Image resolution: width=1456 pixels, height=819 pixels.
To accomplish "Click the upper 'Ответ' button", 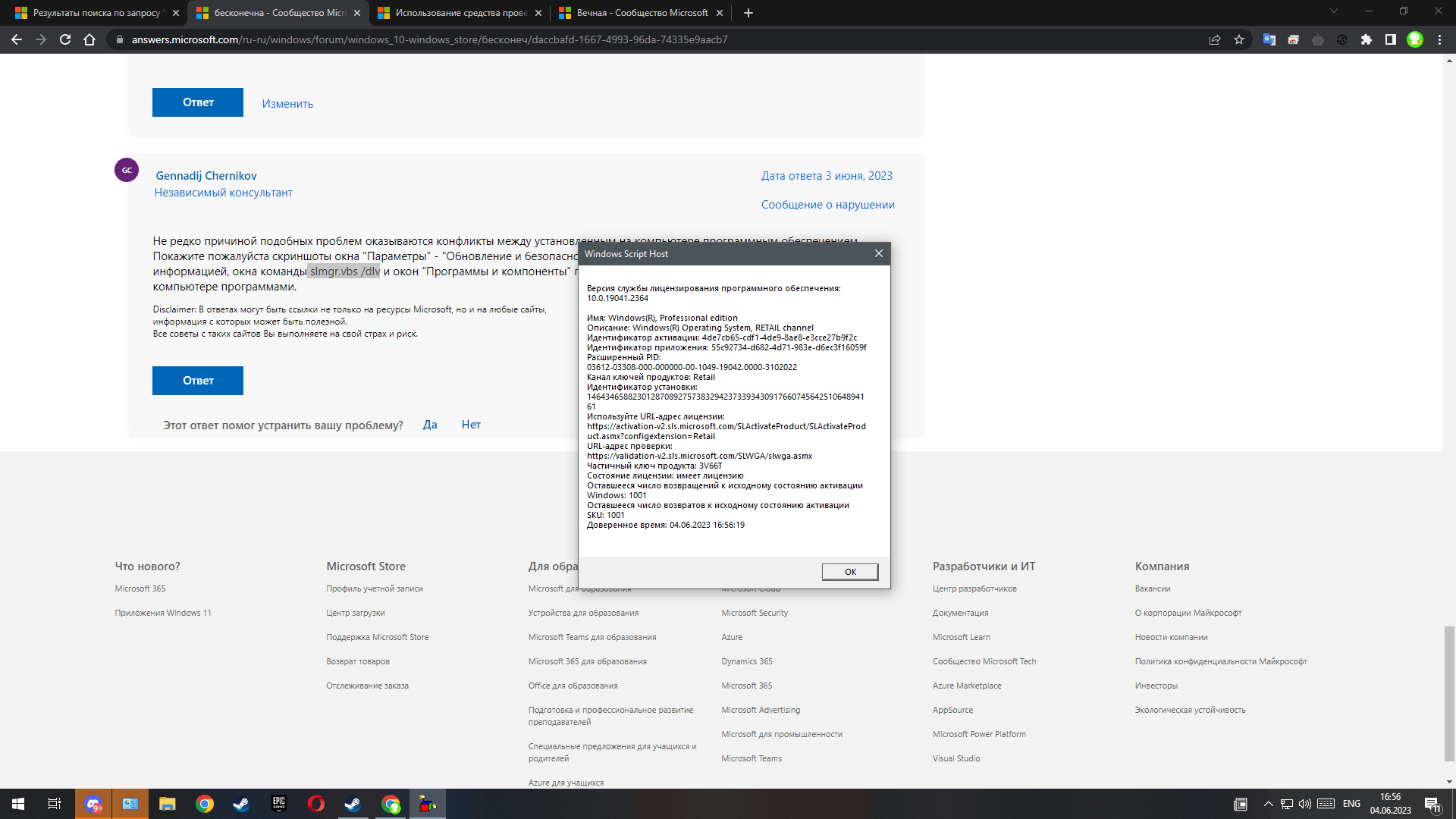I will tap(198, 102).
